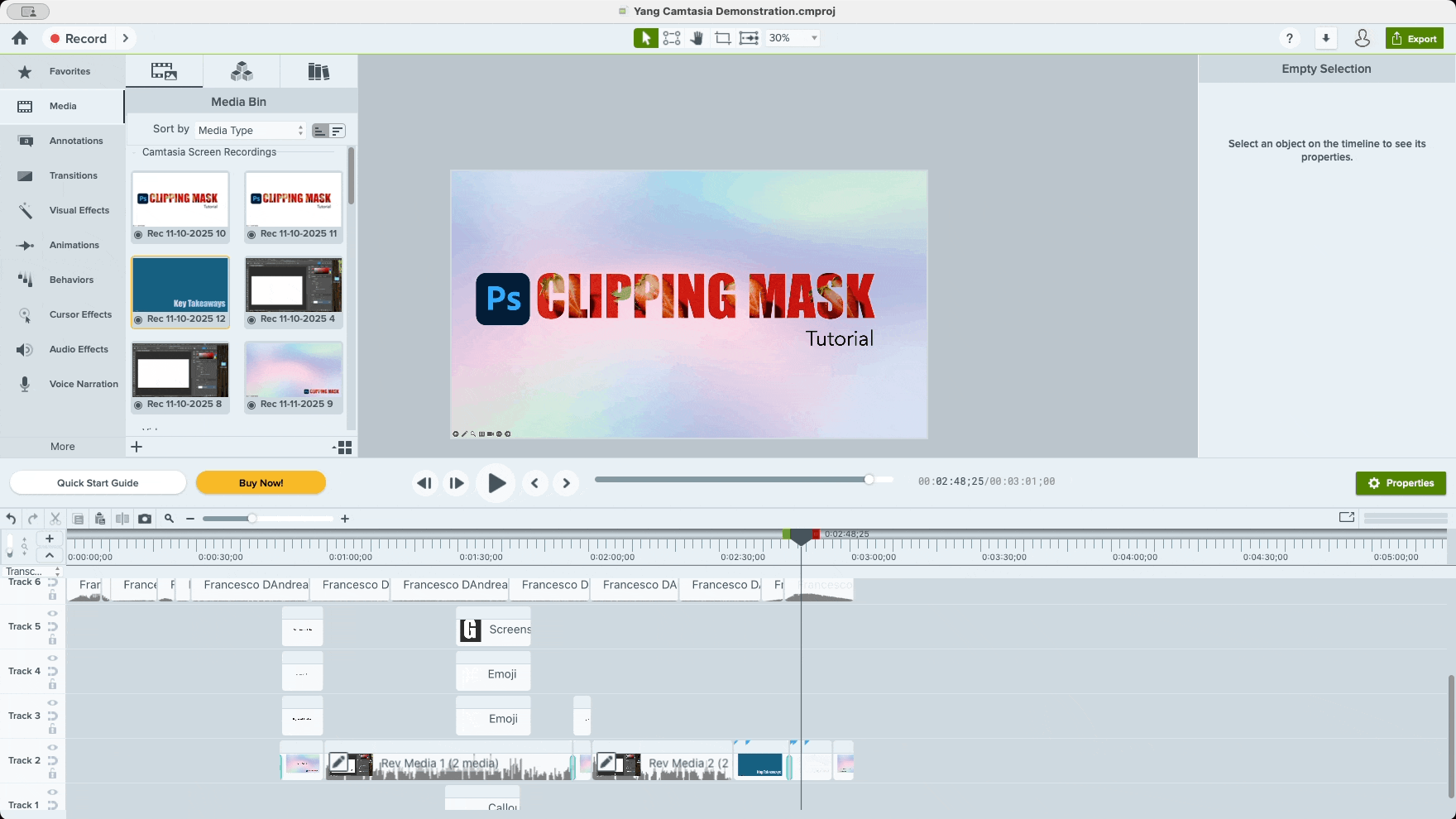Viewport: 1456px width, 819px height.
Task: Choose the Crop tool in canvas toolbar
Action: (x=722, y=38)
